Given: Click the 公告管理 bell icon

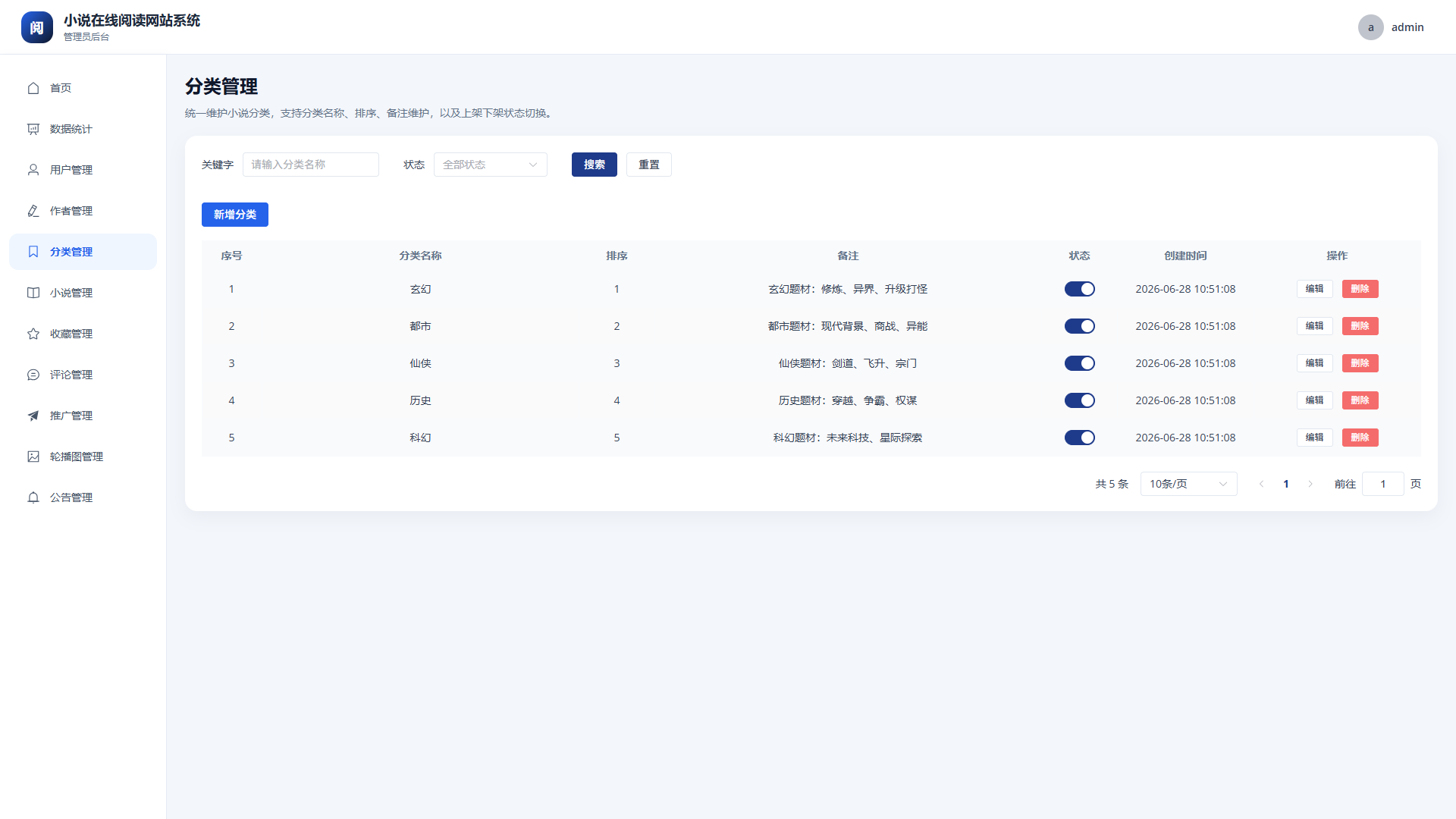Looking at the screenshot, I should 33,497.
